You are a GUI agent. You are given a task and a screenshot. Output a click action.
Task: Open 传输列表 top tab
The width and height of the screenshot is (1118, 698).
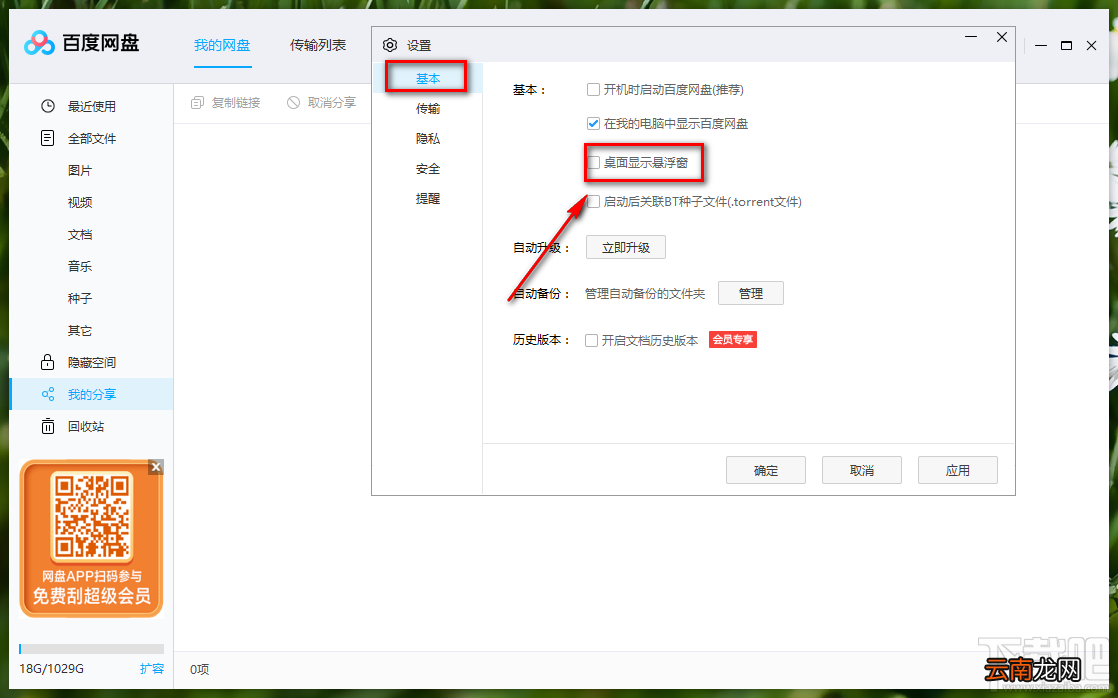coord(318,46)
